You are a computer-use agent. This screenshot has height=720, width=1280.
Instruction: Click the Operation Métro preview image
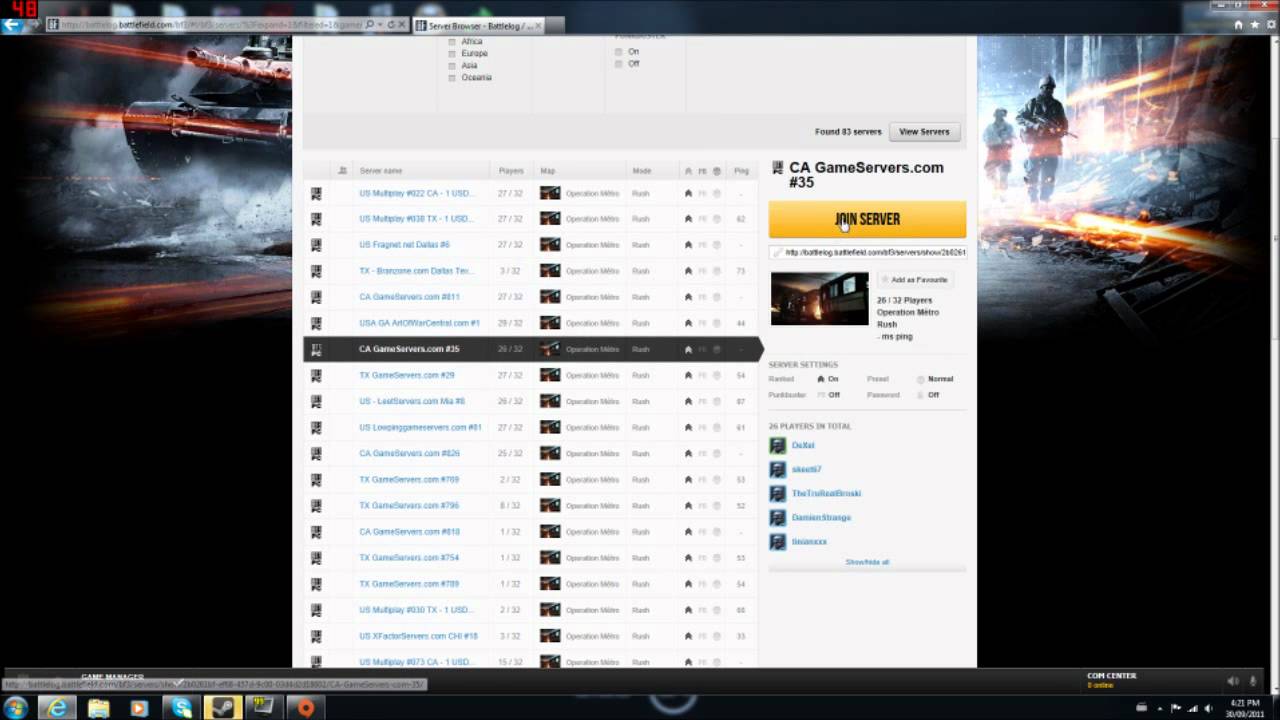coord(819,298)
